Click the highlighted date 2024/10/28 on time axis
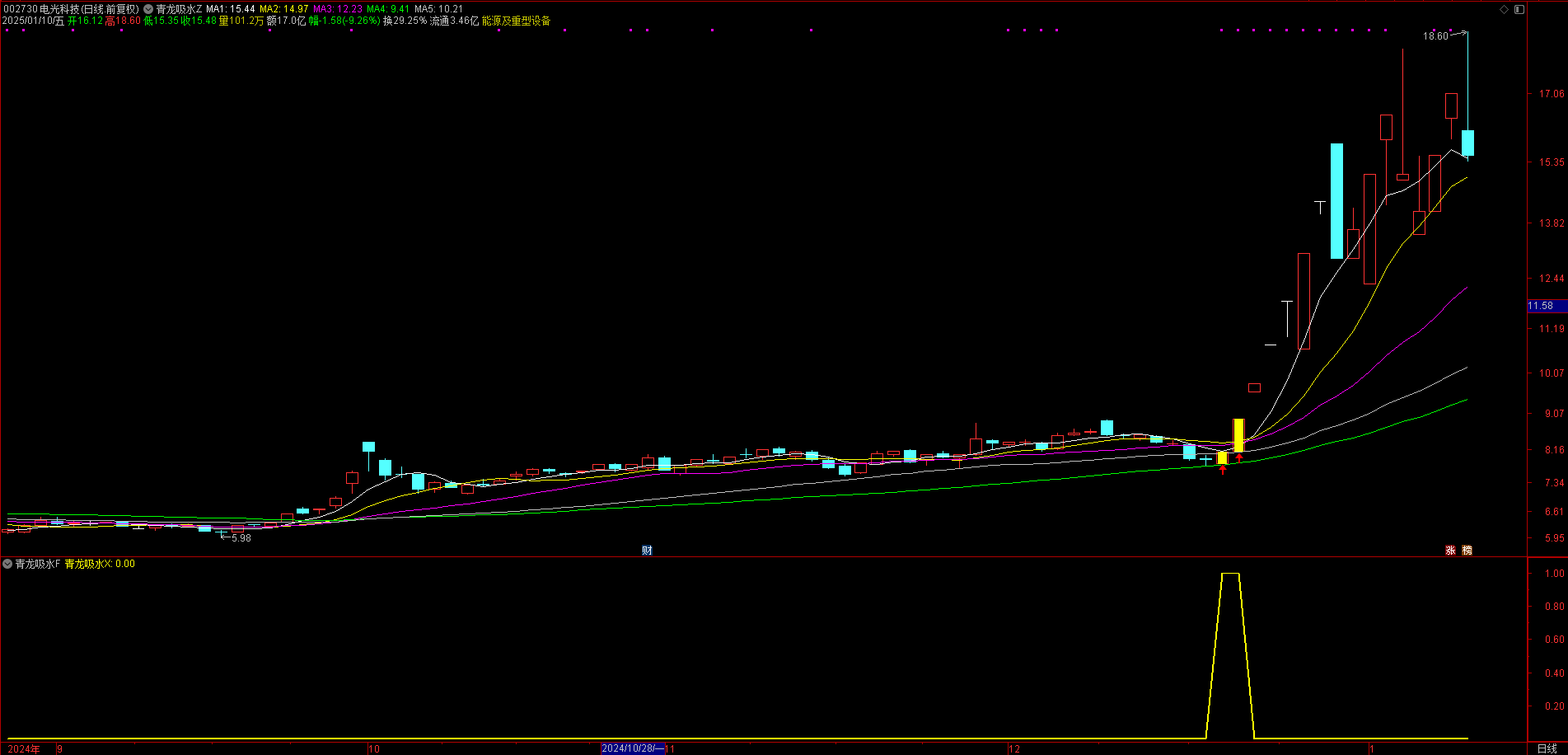 [633, 748]
